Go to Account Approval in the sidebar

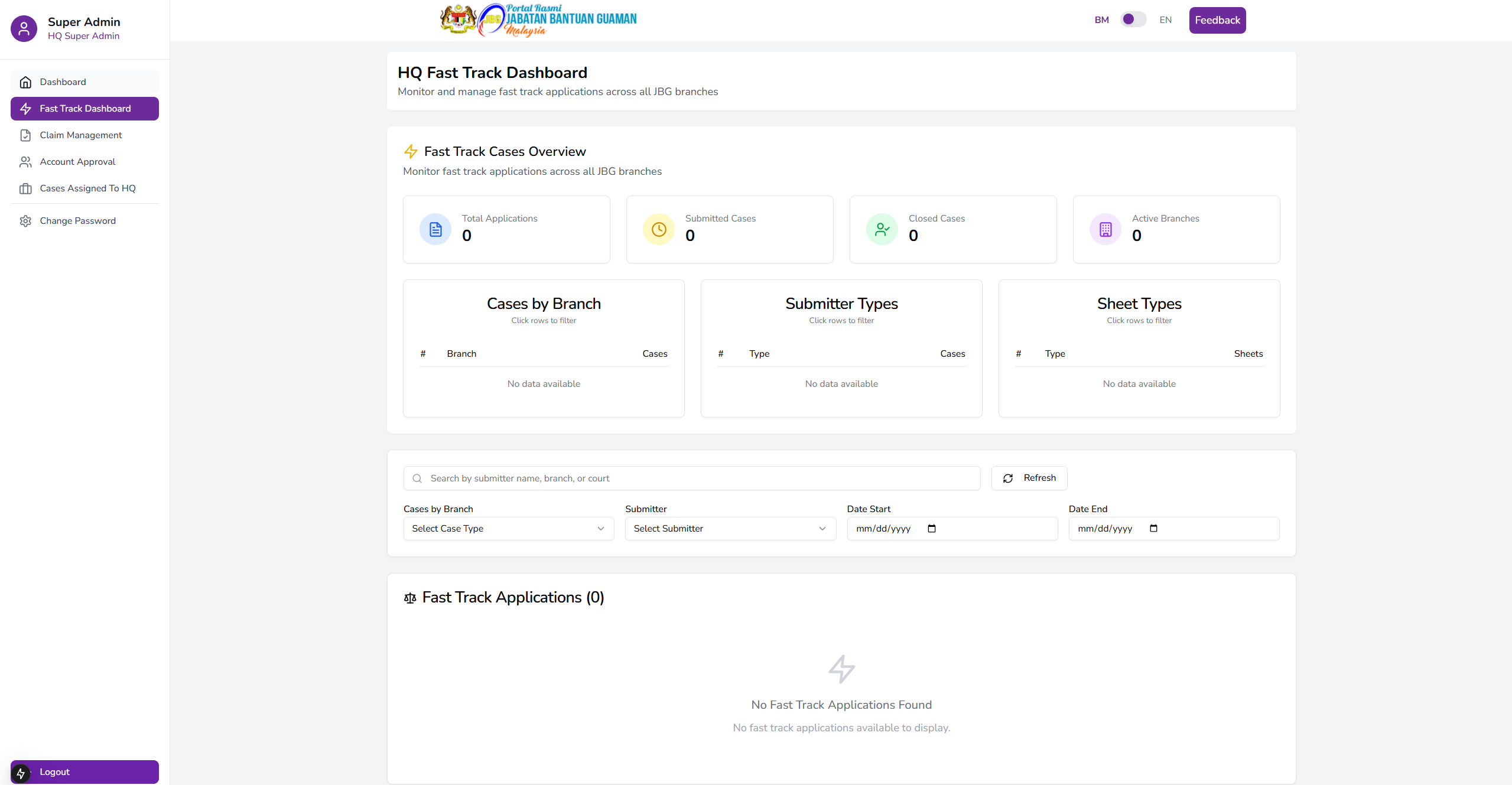click(x=77, y=162)
